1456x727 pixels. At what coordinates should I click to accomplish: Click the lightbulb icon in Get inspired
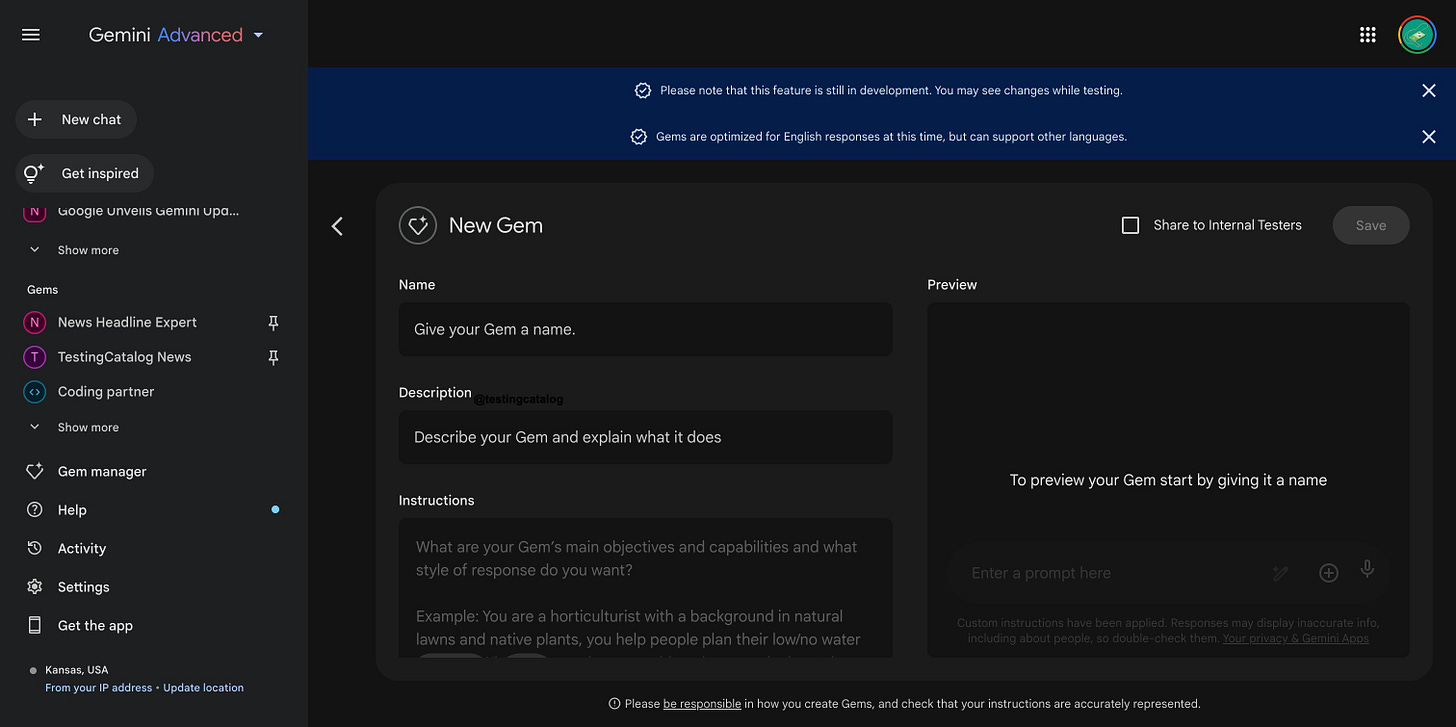point(34,173)
